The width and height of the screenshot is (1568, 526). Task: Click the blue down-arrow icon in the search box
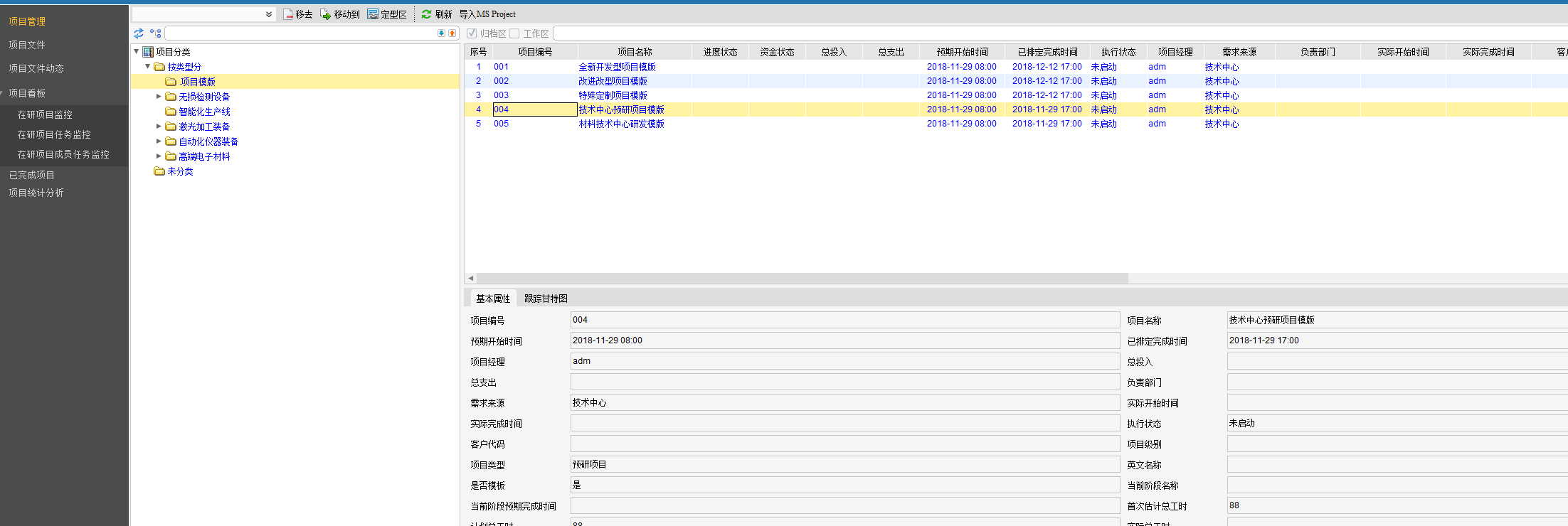tap(441, 33)
